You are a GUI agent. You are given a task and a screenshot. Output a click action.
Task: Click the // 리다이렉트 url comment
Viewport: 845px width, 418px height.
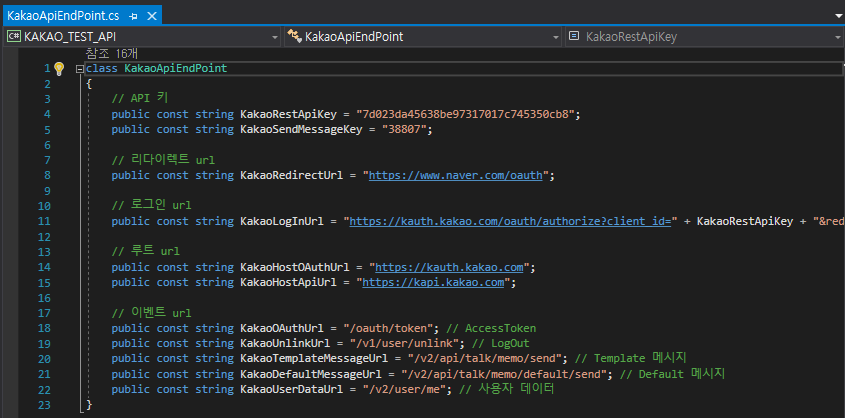click(x=163, y=160)
